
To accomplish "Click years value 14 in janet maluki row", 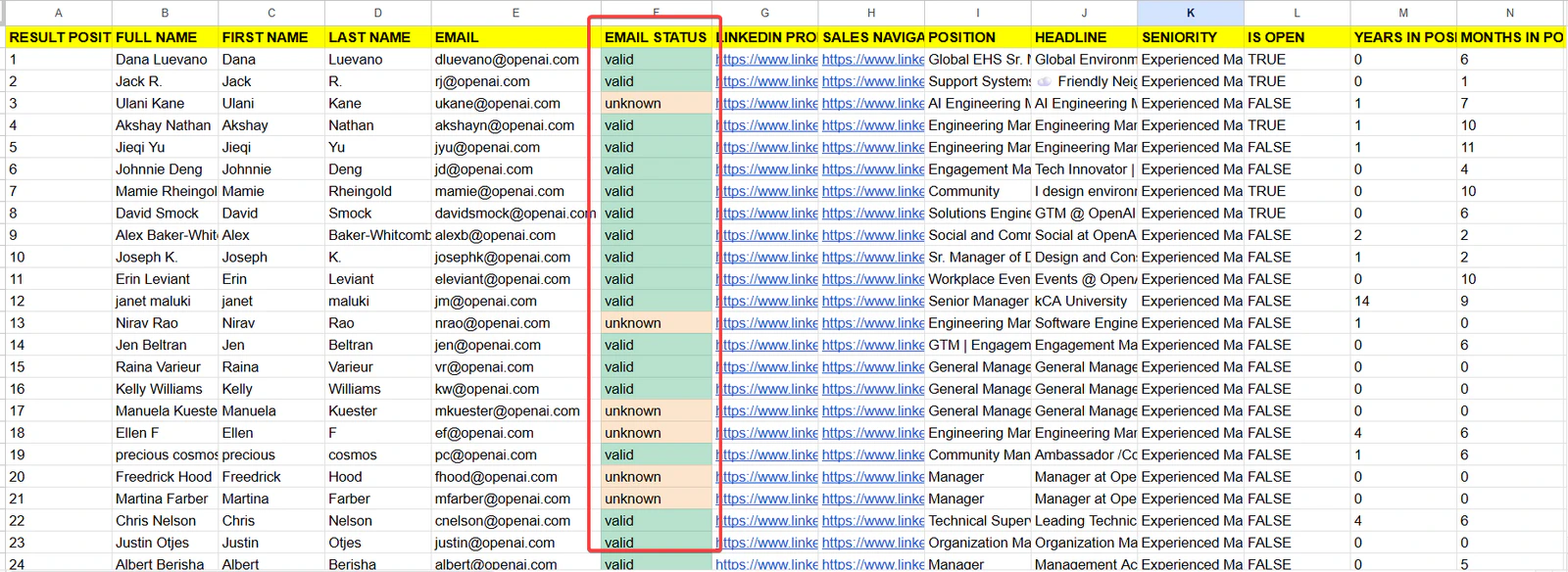I will point(1403,302).
